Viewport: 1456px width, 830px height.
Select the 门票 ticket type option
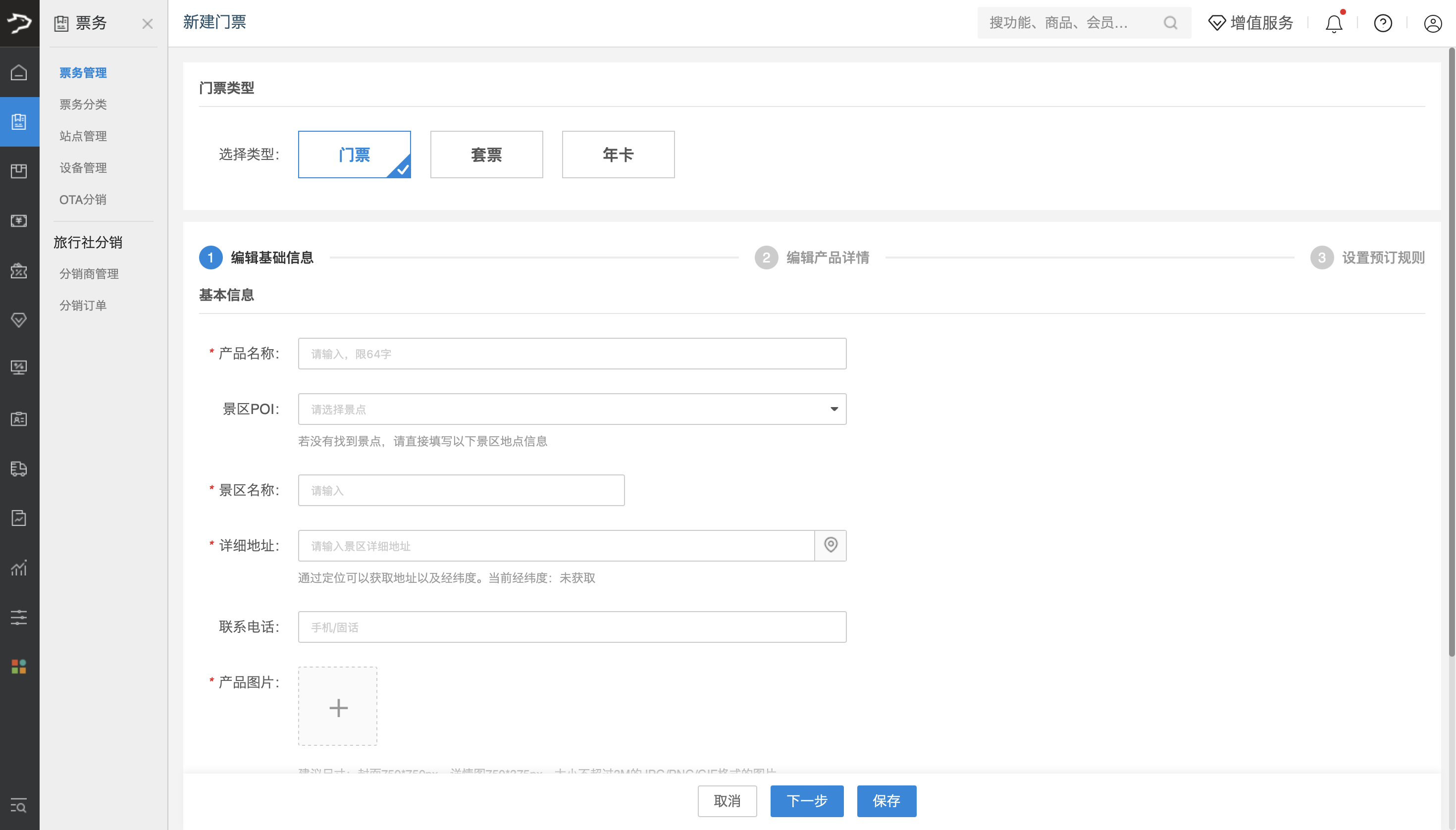(x=354, y=155)
